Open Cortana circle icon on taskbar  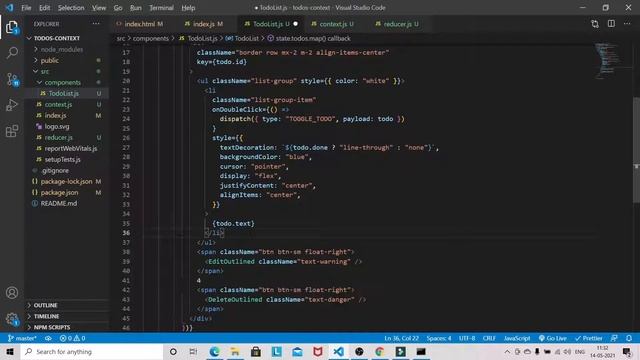pyautogui.click(x=173, y=351)
